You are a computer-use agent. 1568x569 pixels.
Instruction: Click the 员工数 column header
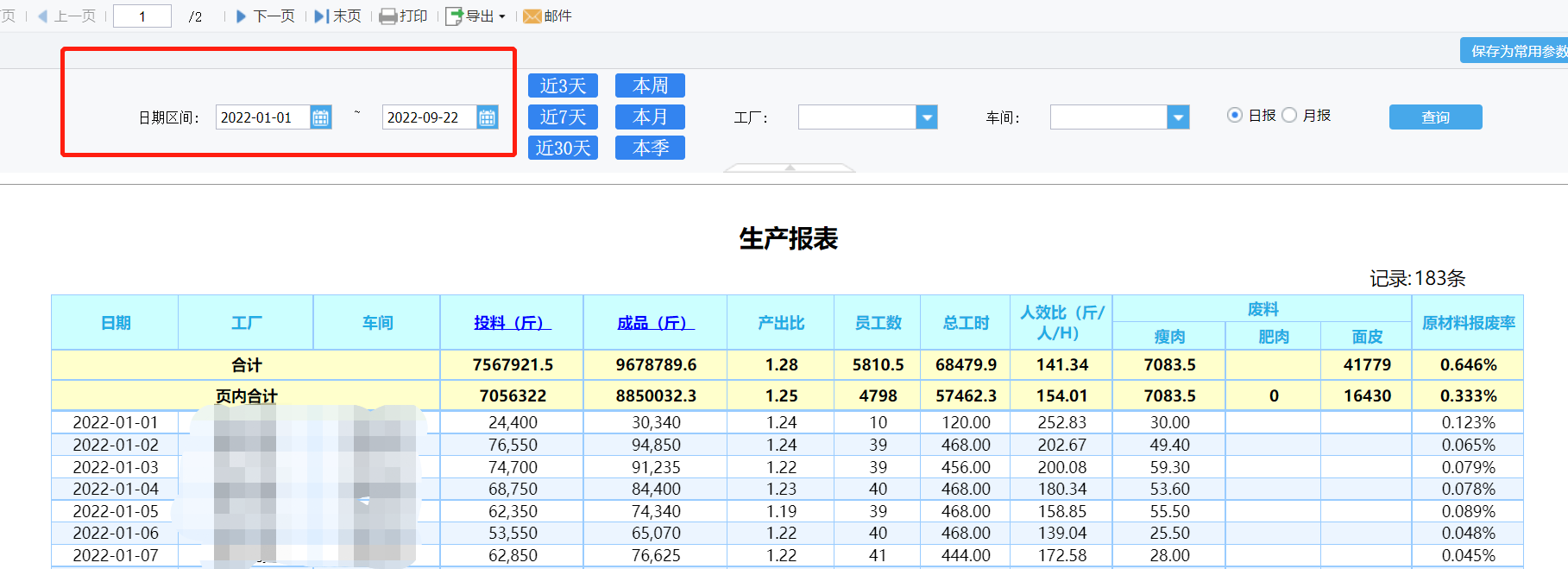pyautogui.click(x=878, y=323)
